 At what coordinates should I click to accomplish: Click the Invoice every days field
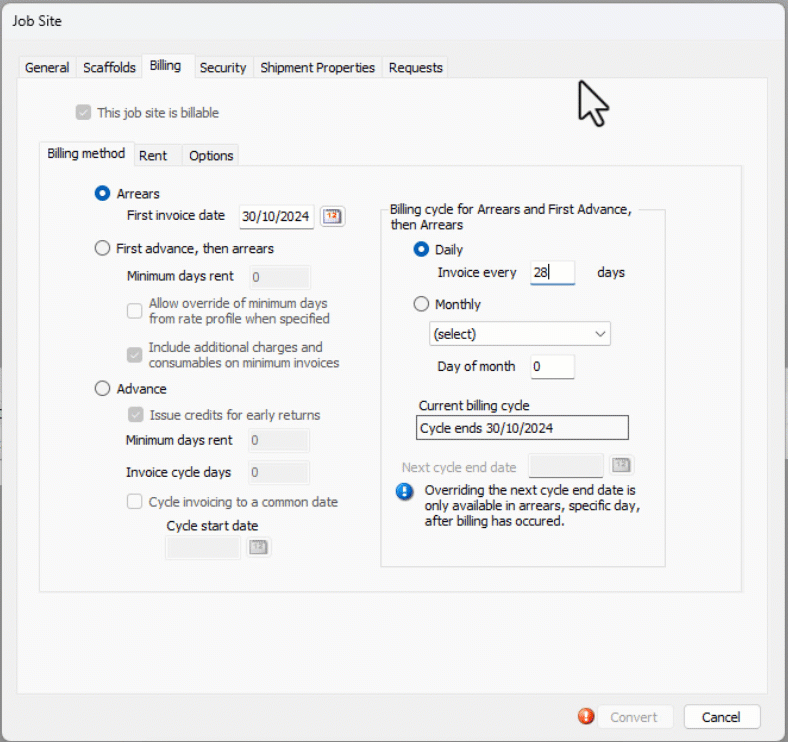pos(552,272)
